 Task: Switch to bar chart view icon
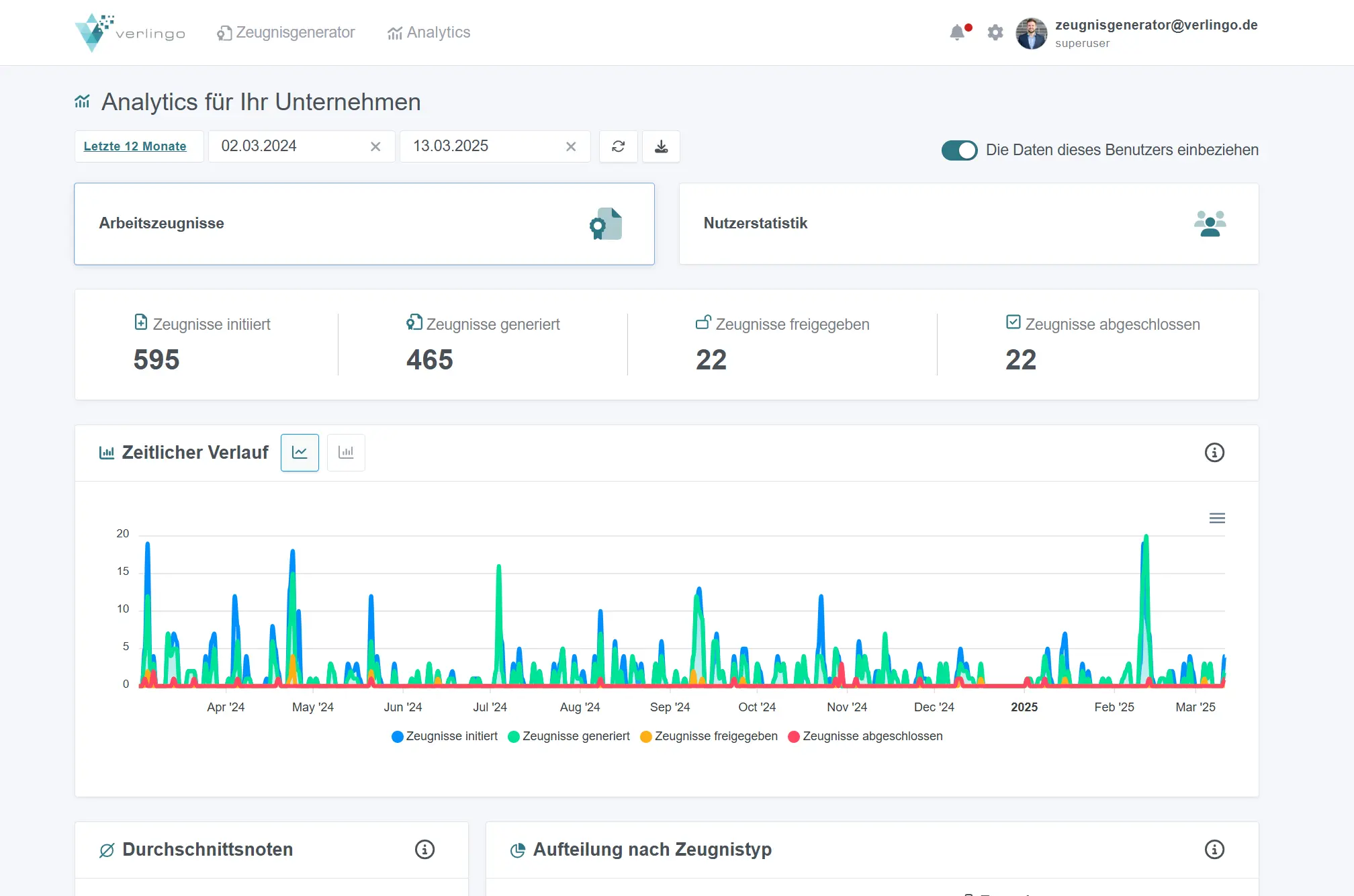(x=346, y=453)
